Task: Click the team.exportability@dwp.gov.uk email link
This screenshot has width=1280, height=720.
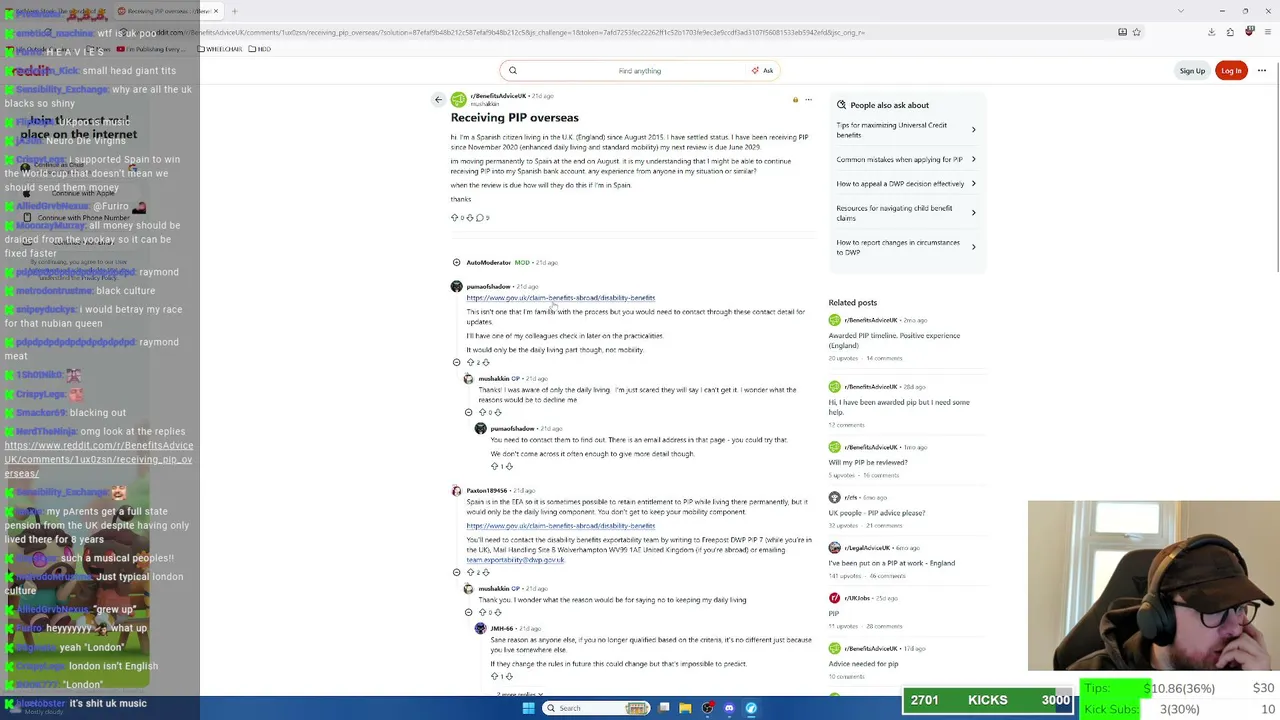Action: pyautogui.click(x=515, y=560)
